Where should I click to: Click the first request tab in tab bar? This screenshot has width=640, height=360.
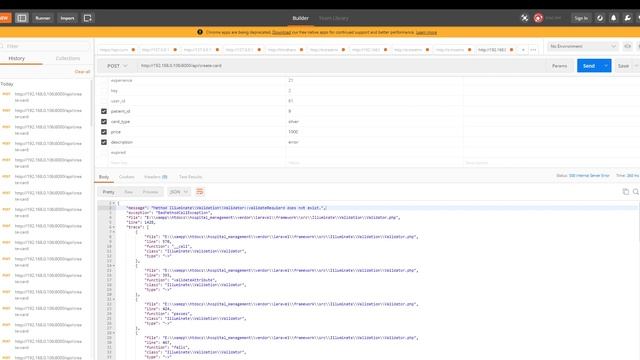pyautogui.click(x=117, y=50)
